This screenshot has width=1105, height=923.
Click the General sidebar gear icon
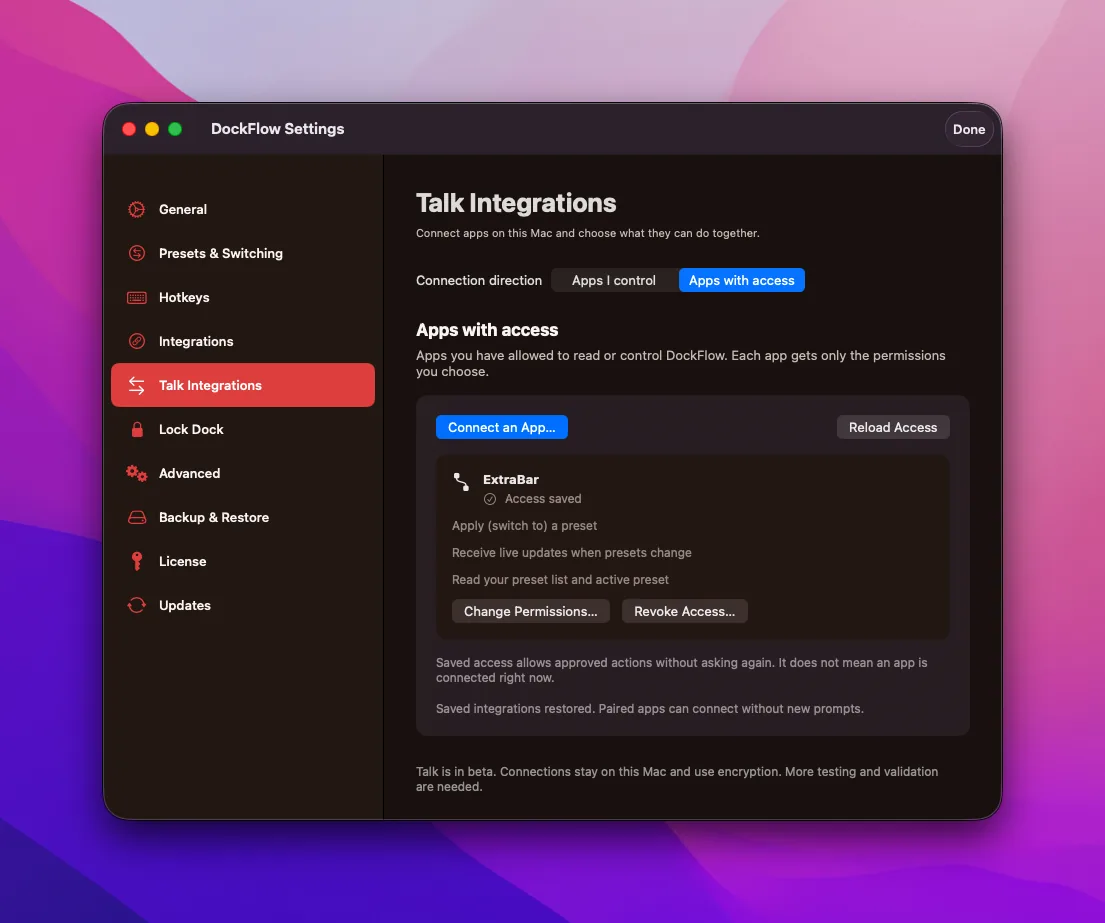137,209
